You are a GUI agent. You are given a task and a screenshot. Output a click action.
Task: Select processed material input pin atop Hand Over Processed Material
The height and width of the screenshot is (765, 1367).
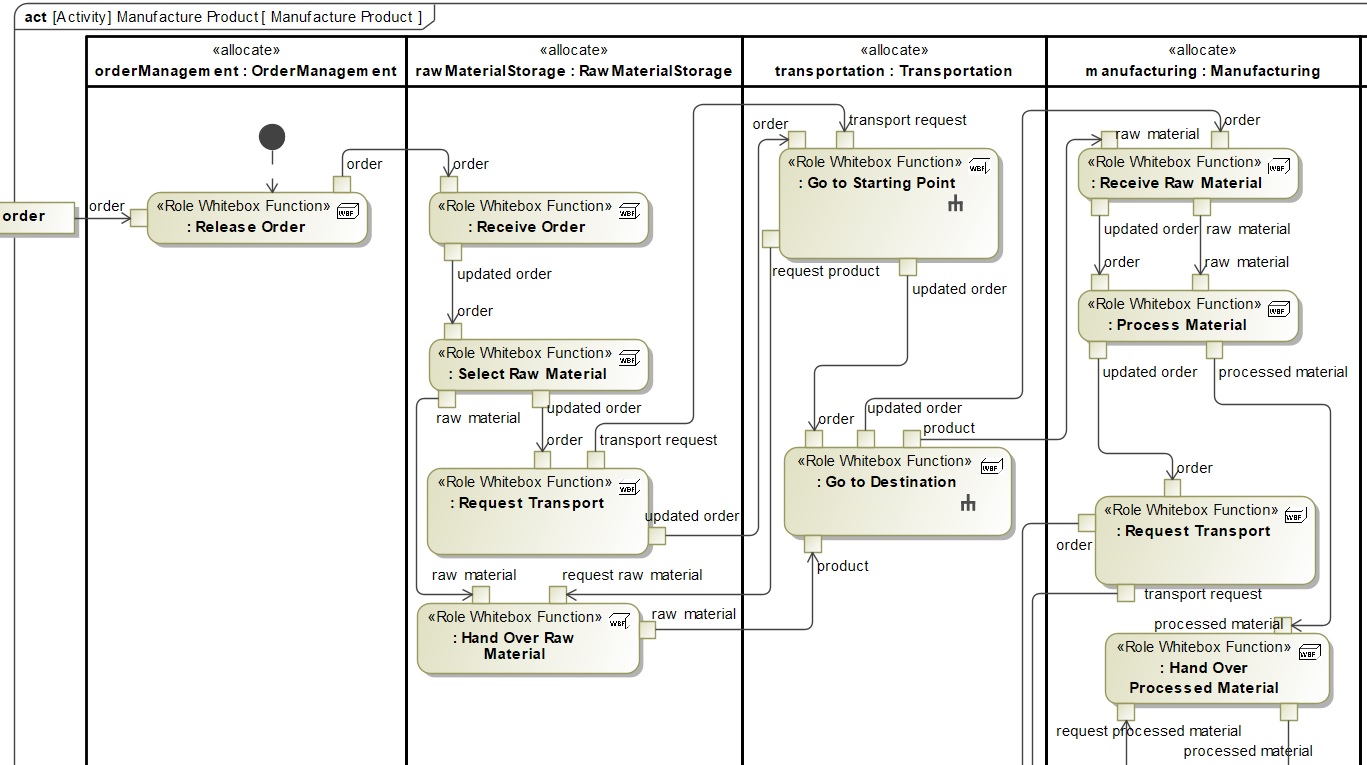1284,625
